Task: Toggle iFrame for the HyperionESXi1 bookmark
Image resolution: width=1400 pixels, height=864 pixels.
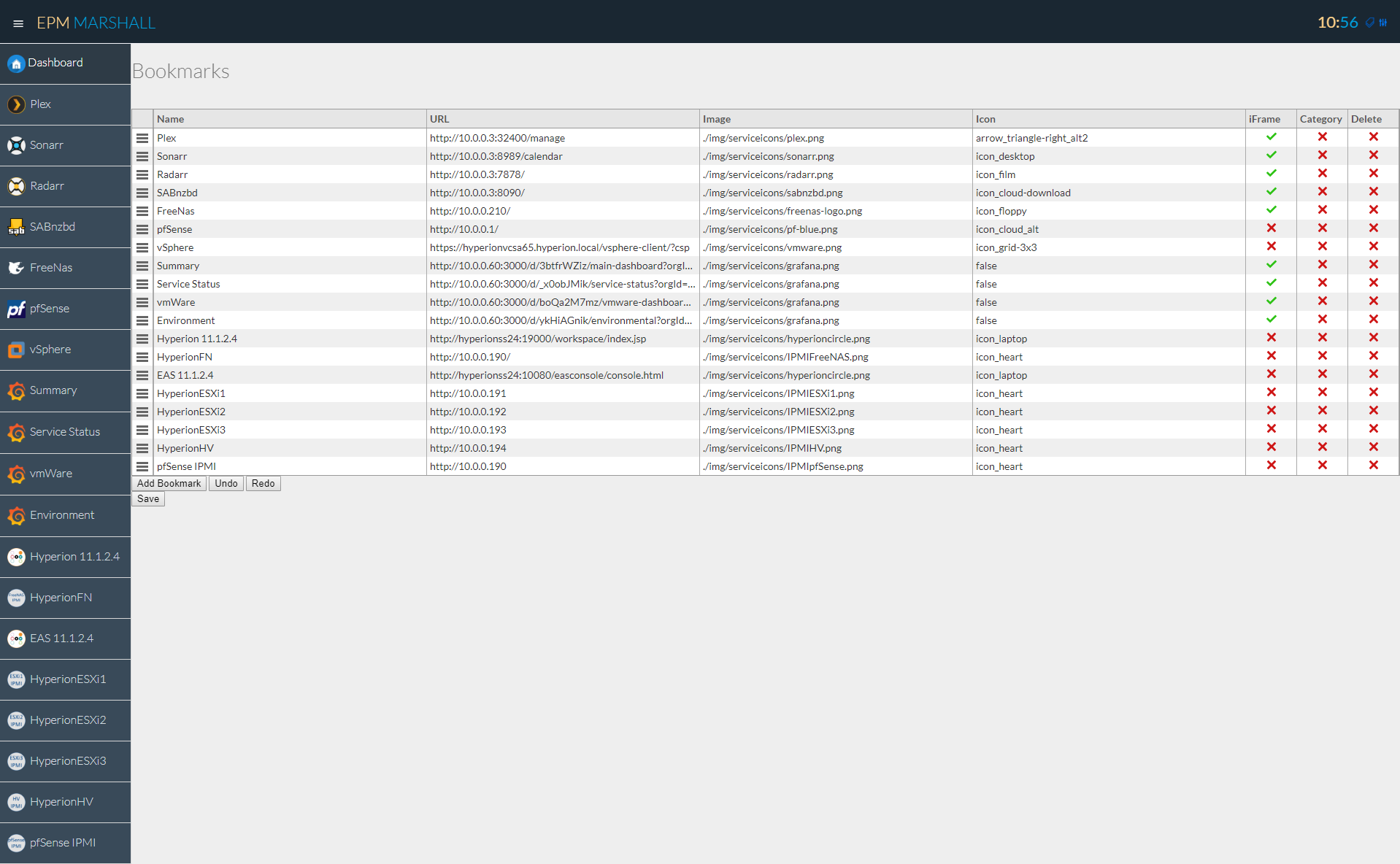Action: pyautogui.click(x=1271, y=393)
